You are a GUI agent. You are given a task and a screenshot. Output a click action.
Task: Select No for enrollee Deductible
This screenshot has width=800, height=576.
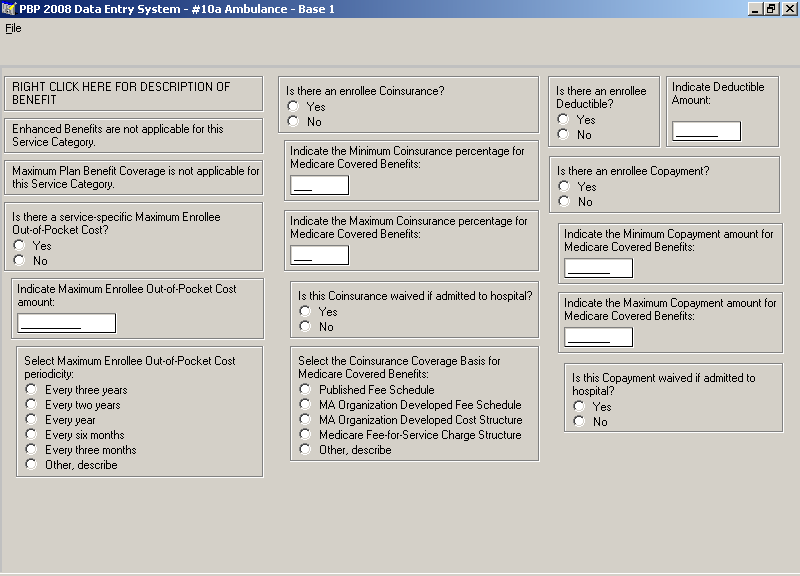[563, 135]
